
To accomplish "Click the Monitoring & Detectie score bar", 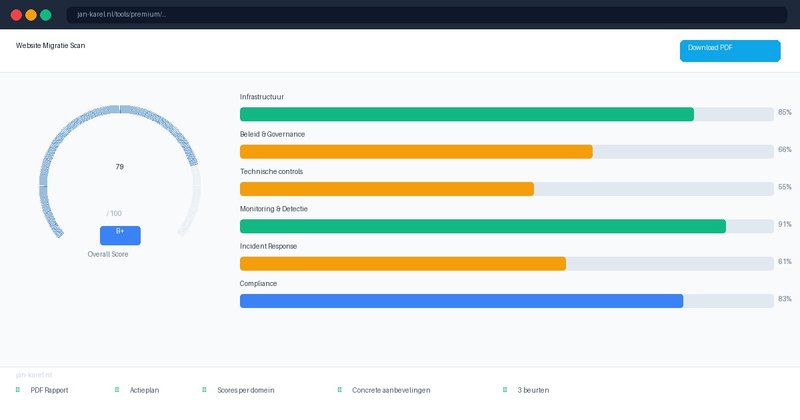I will click(507, 226).
